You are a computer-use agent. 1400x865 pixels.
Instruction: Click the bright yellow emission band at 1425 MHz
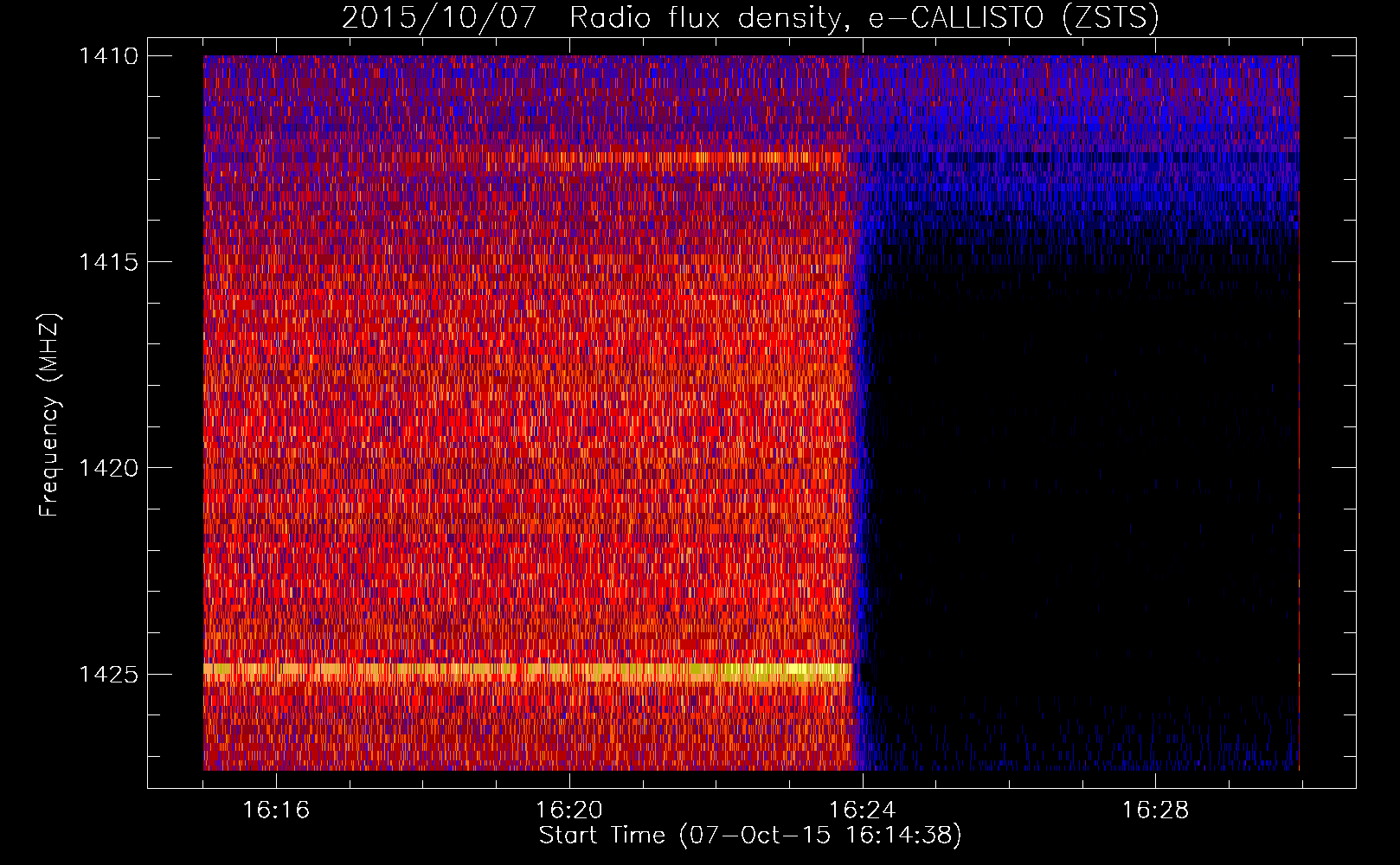528,671
